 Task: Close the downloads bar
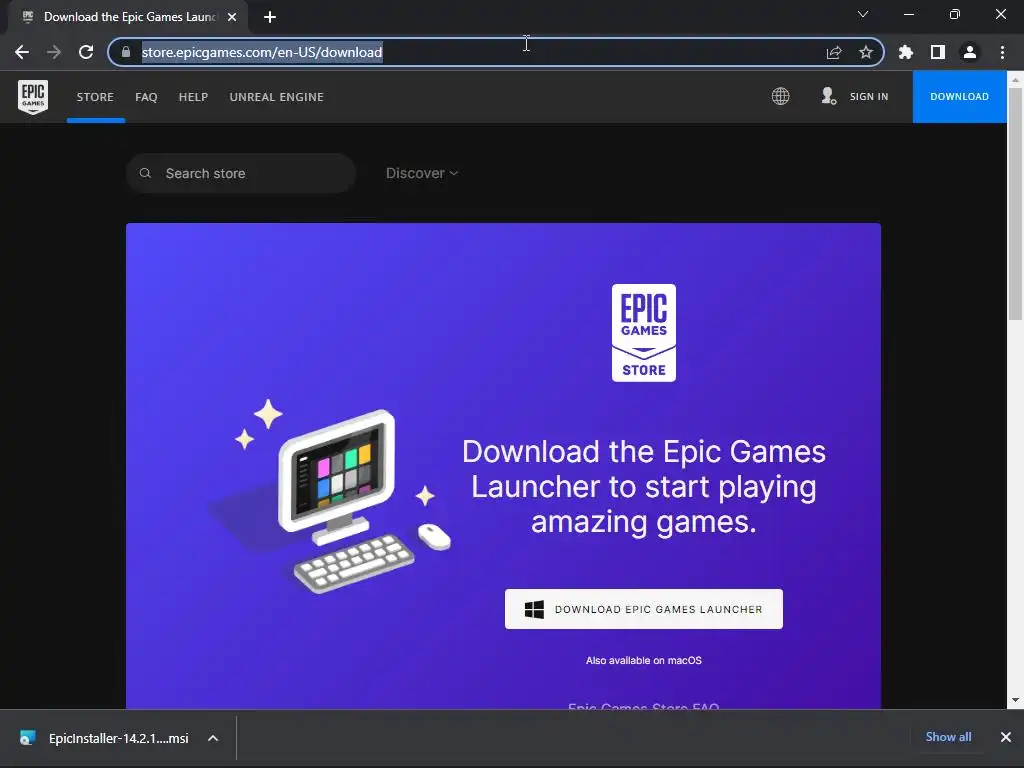(1006, 737)
